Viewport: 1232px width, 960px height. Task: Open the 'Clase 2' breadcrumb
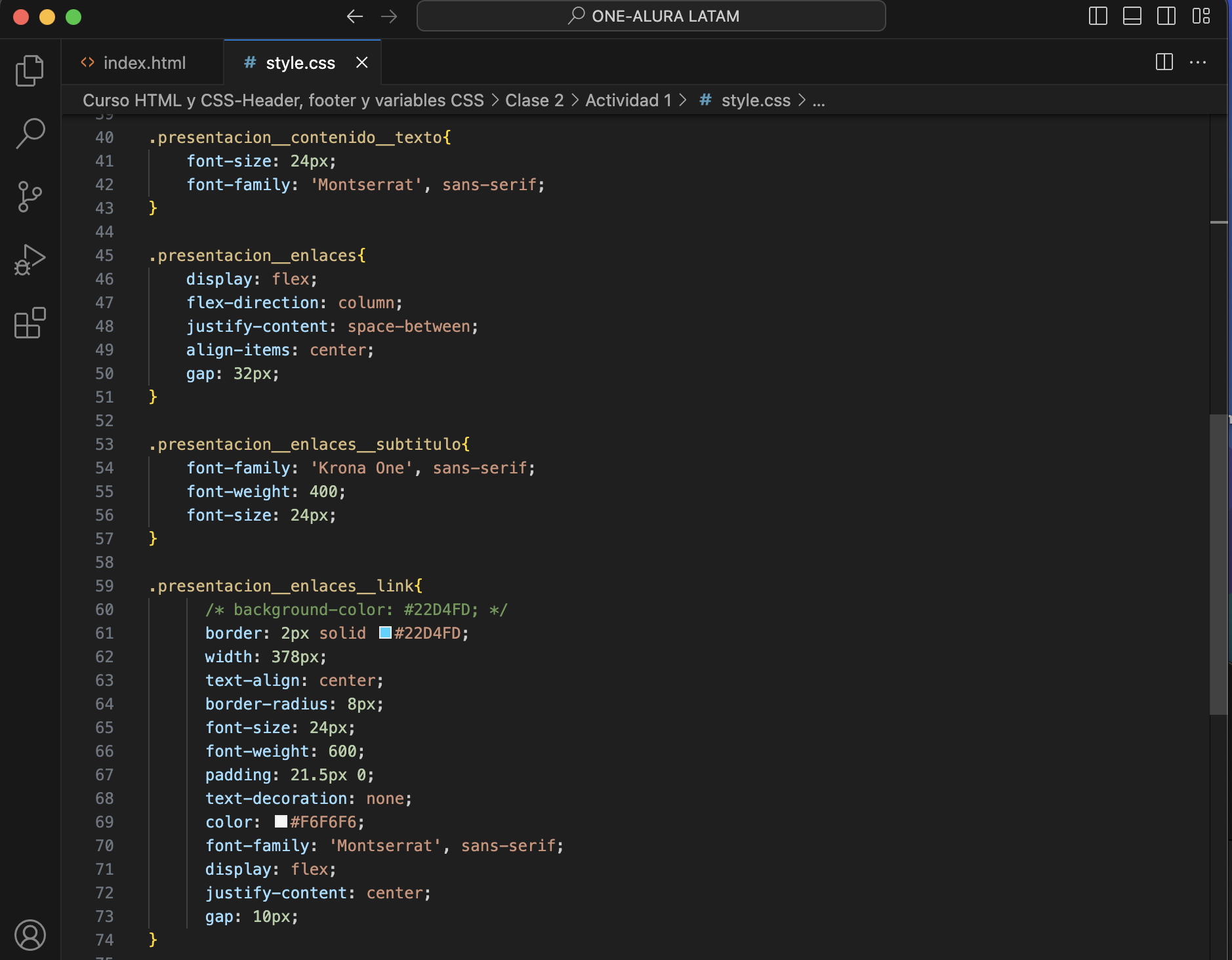[x=535, y=100]
